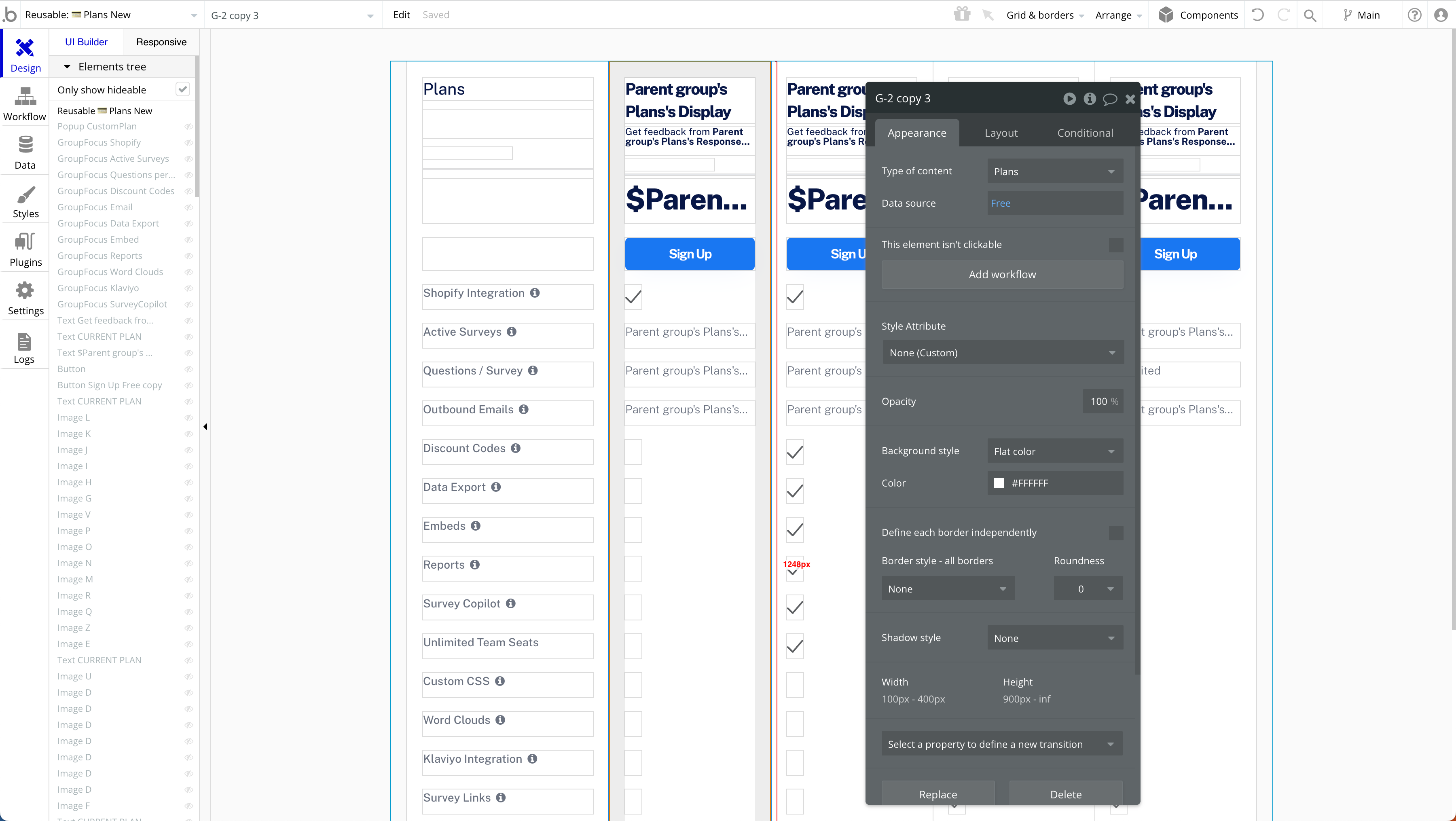
Task: Switch to the Data section
Action: [x=24, y=151]
